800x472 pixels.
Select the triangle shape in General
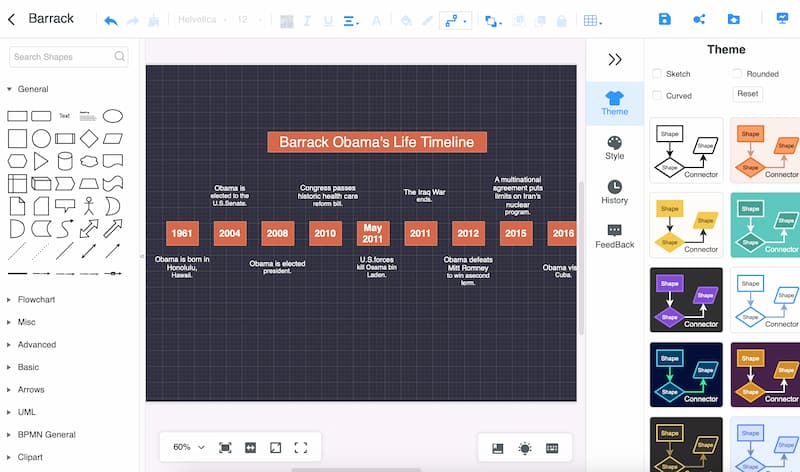pyautogui.click(x=41, y=161)
